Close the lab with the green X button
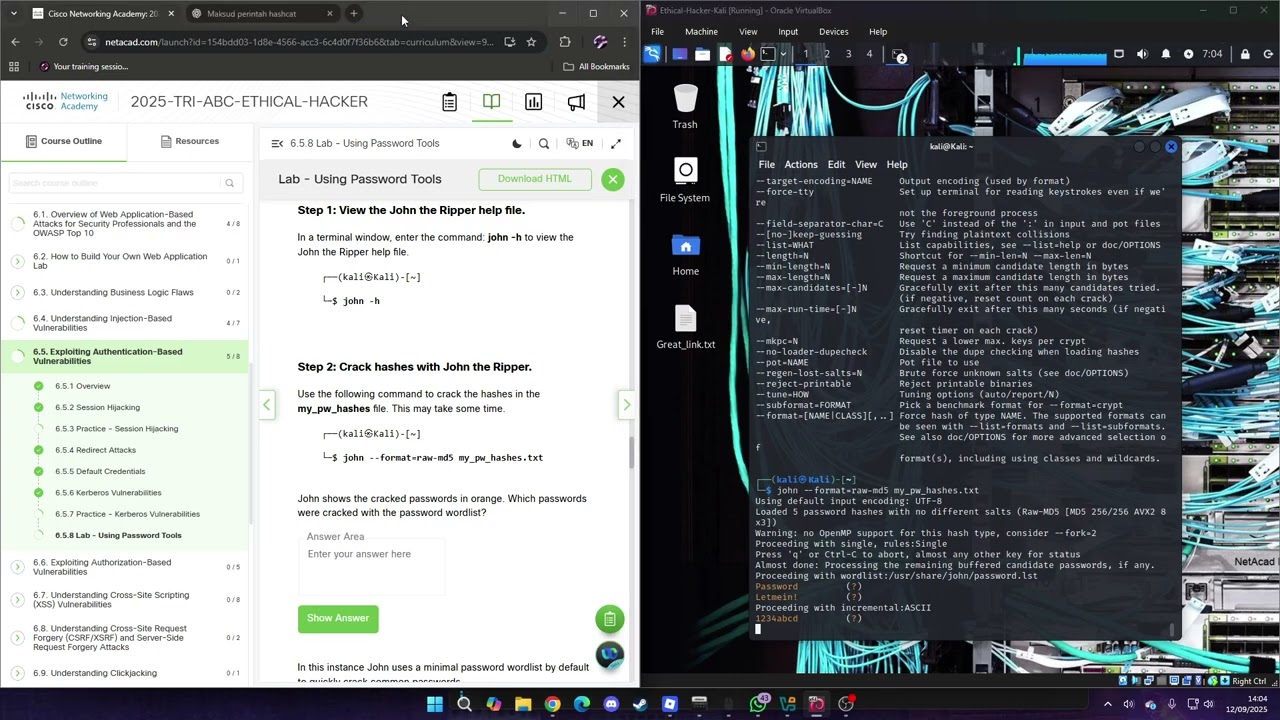Image resolution: width=1280 pixels, height=720 pixels. (x=613, y=179)
